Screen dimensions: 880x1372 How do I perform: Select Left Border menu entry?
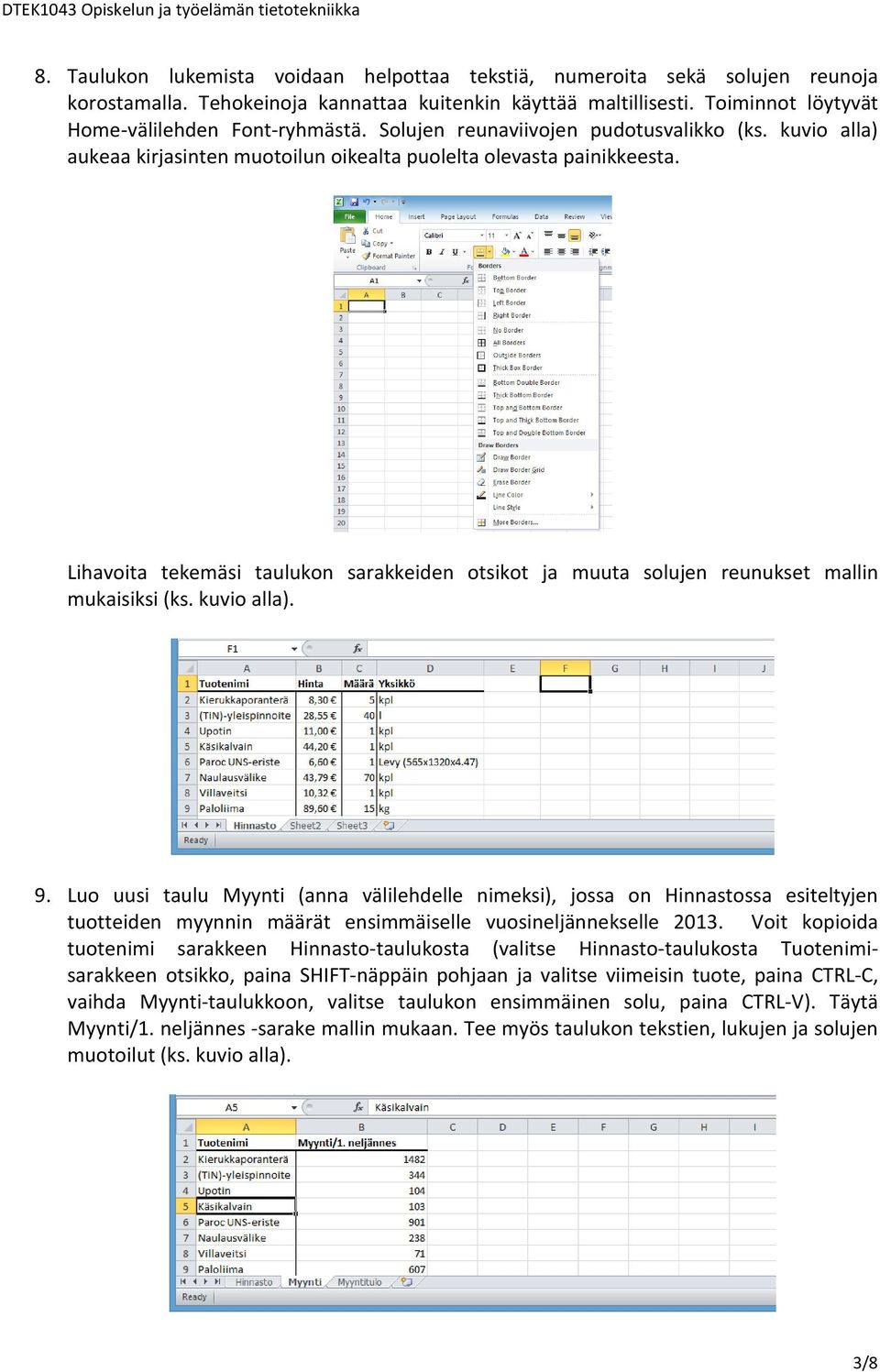[x=536, y=302]
